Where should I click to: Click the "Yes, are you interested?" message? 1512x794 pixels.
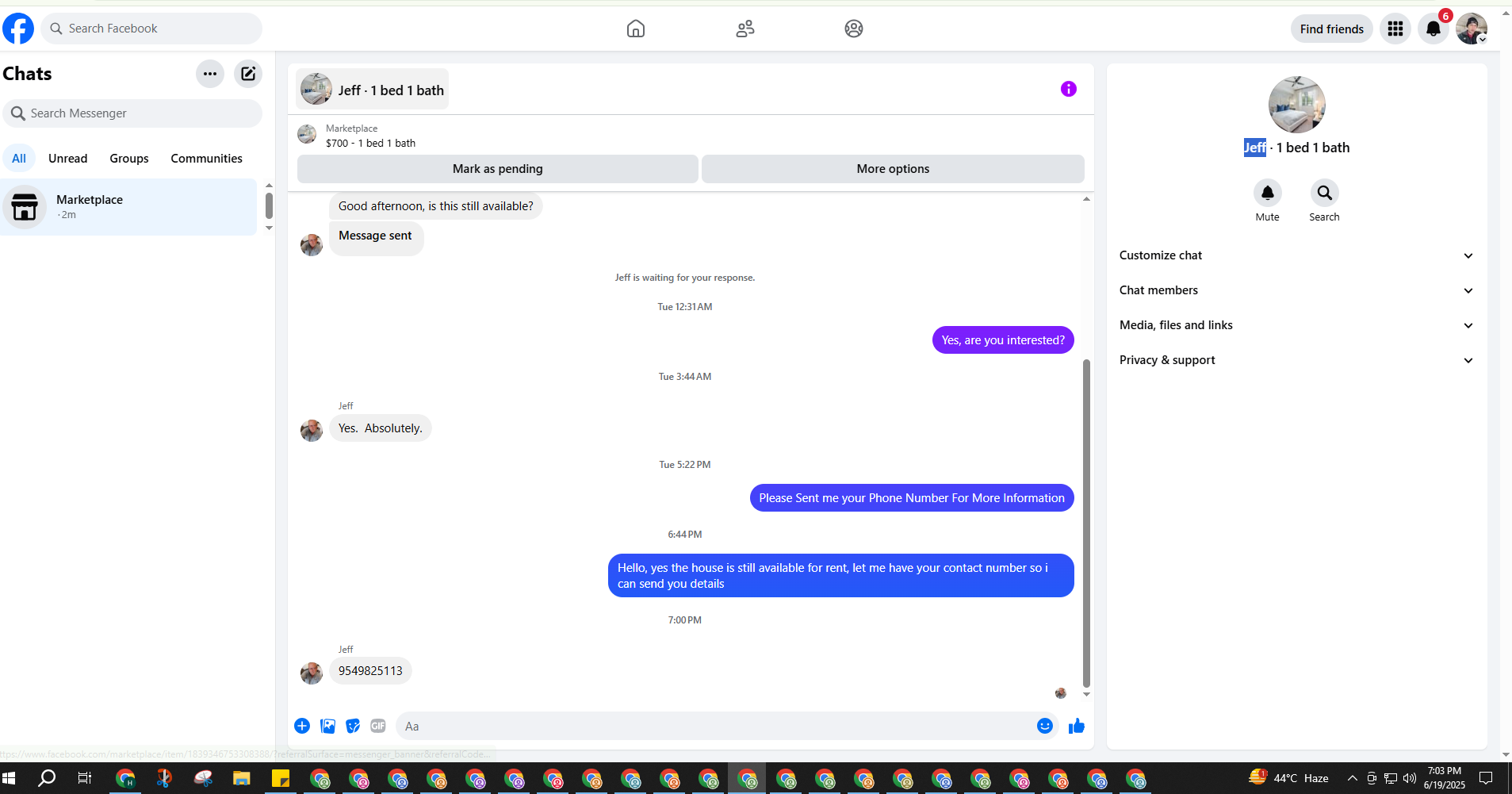(1003, 340)
